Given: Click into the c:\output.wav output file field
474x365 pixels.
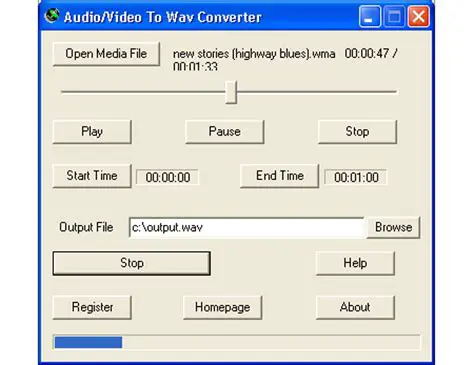Looking at the screenshot, I should point(246,228).
